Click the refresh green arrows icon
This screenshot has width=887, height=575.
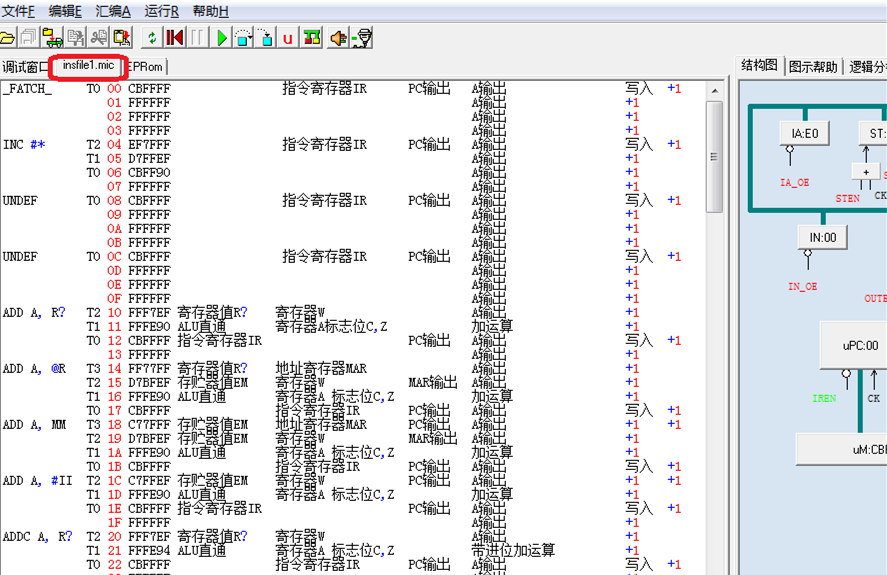[151, 38]
